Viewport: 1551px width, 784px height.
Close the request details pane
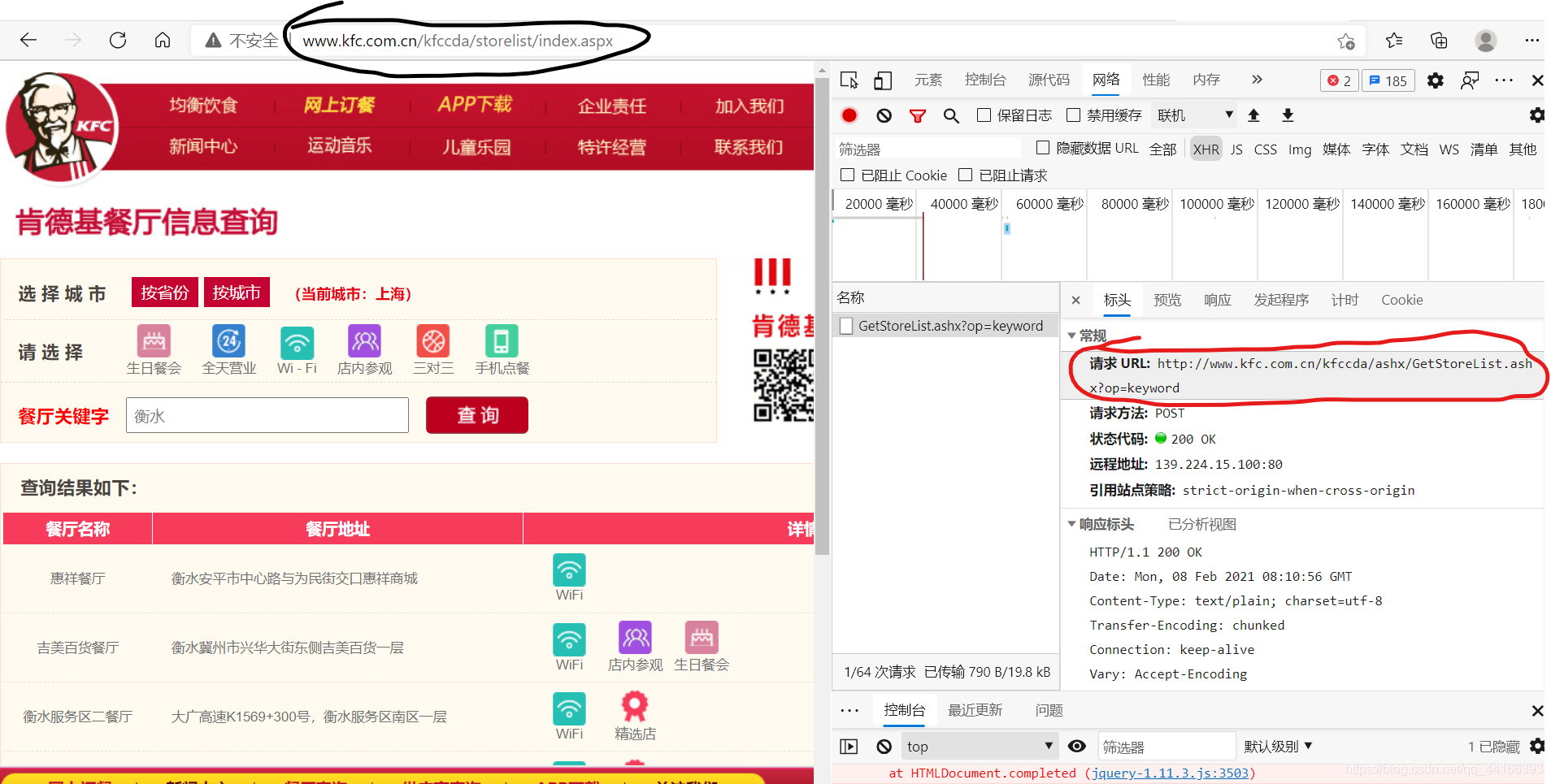[1076, 301]
